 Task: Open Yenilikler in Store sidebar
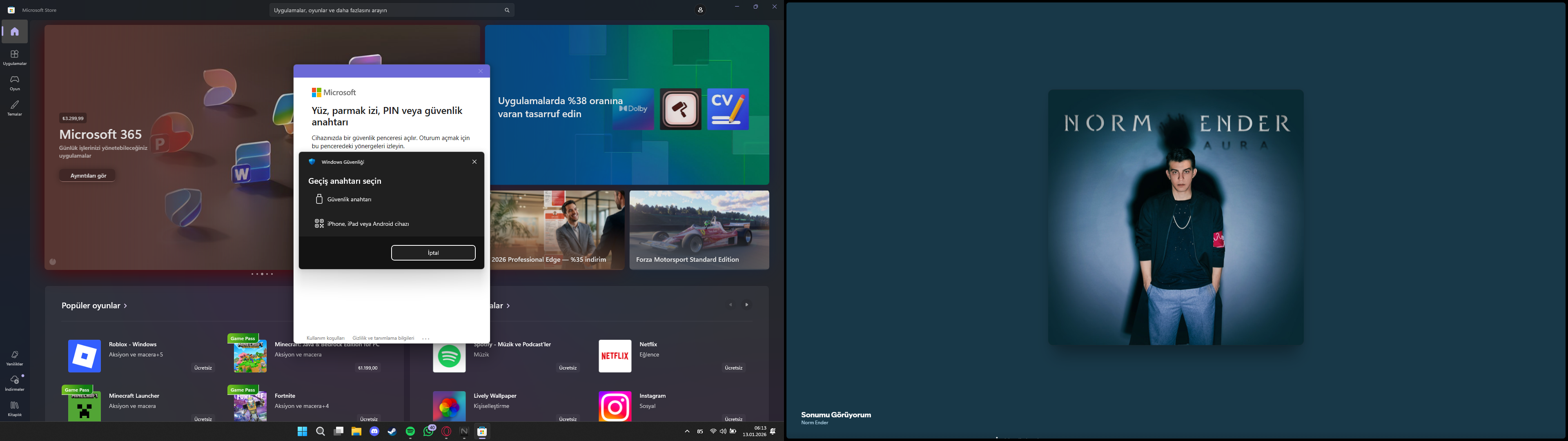(x=15, y=358)
